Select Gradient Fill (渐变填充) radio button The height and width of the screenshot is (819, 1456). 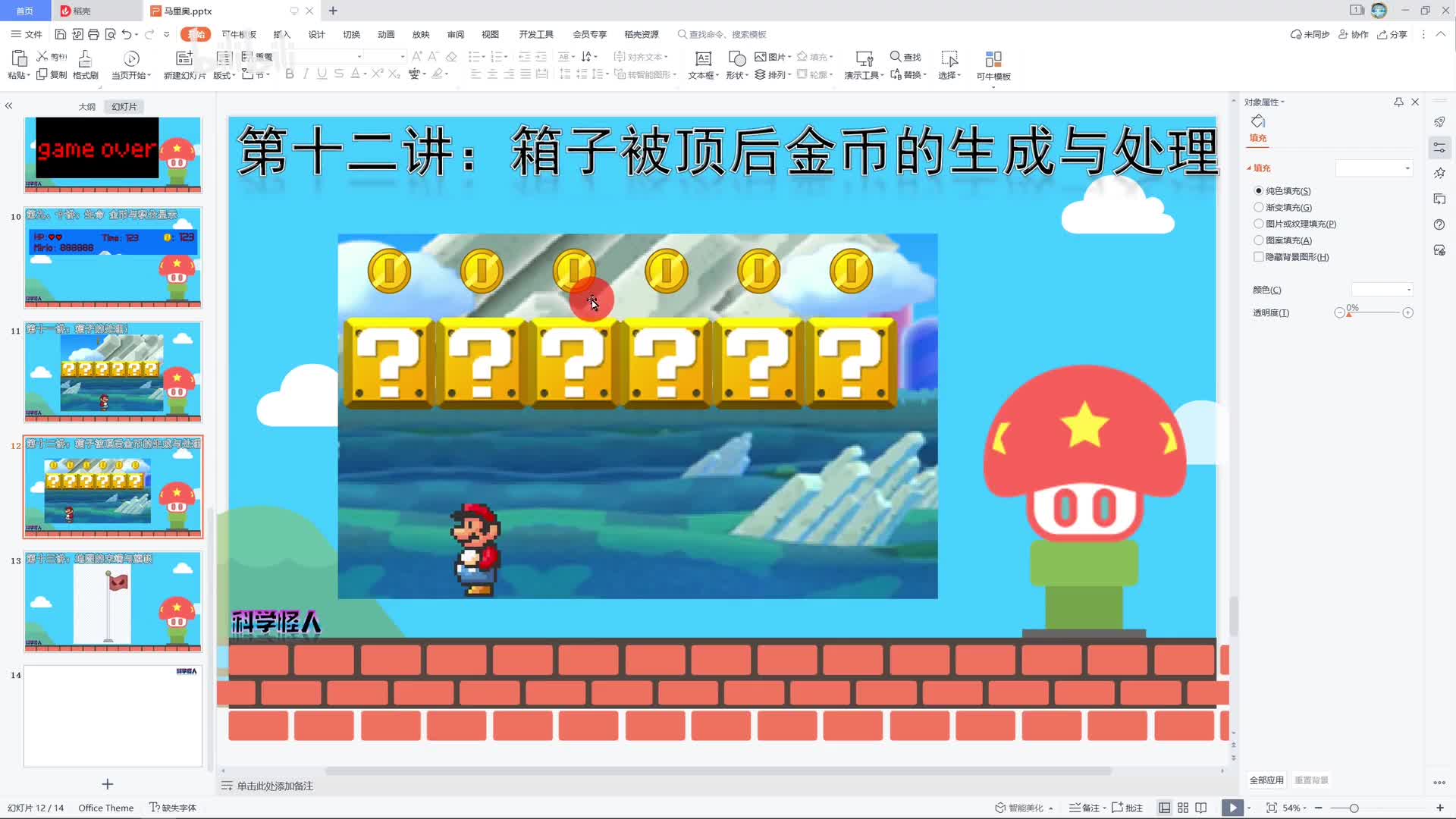1259,207
